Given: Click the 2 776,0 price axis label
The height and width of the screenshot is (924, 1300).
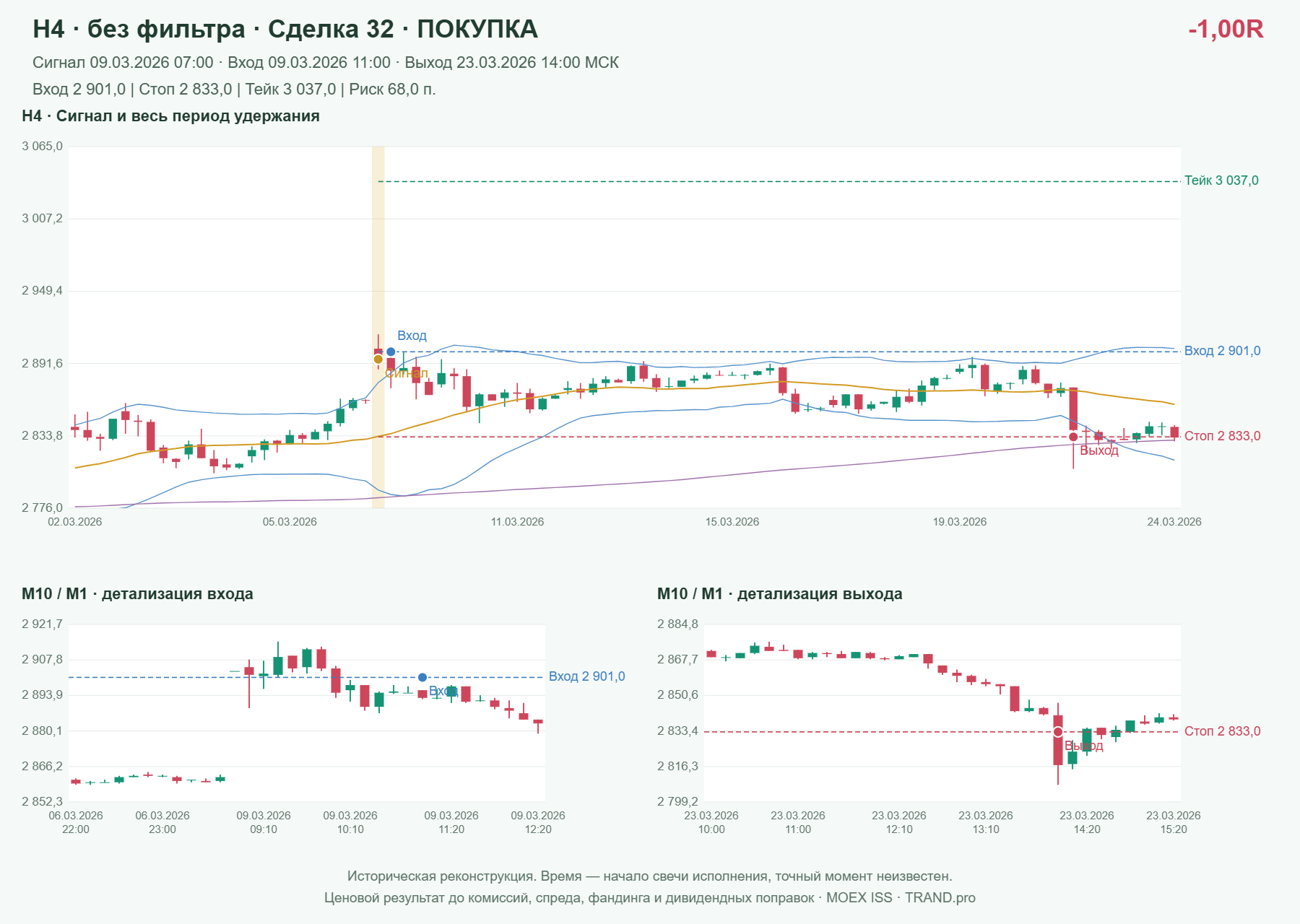Looking at the screenshot, I should tap(43, 507).
